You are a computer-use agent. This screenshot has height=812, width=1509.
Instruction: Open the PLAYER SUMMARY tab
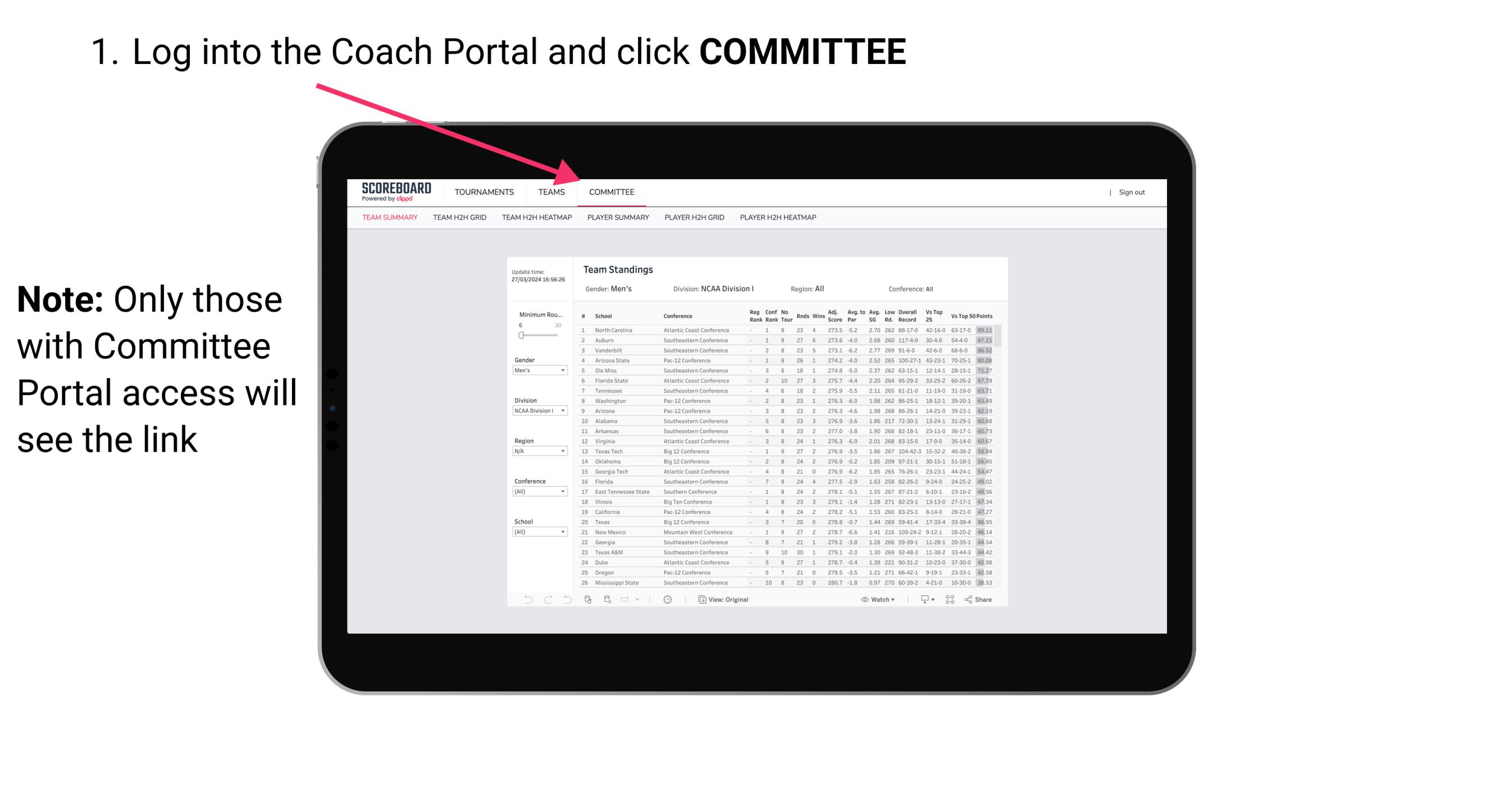click(x=618, y=219)
